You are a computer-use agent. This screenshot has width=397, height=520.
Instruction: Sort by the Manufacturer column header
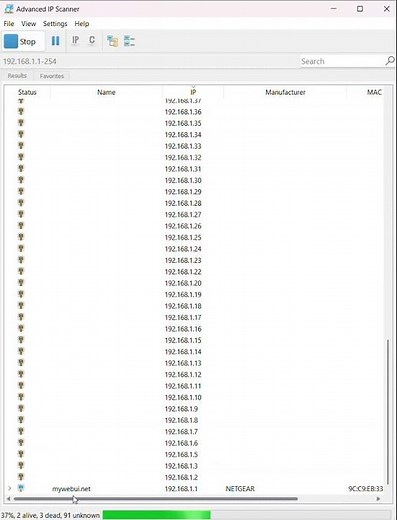click(285, 92)
